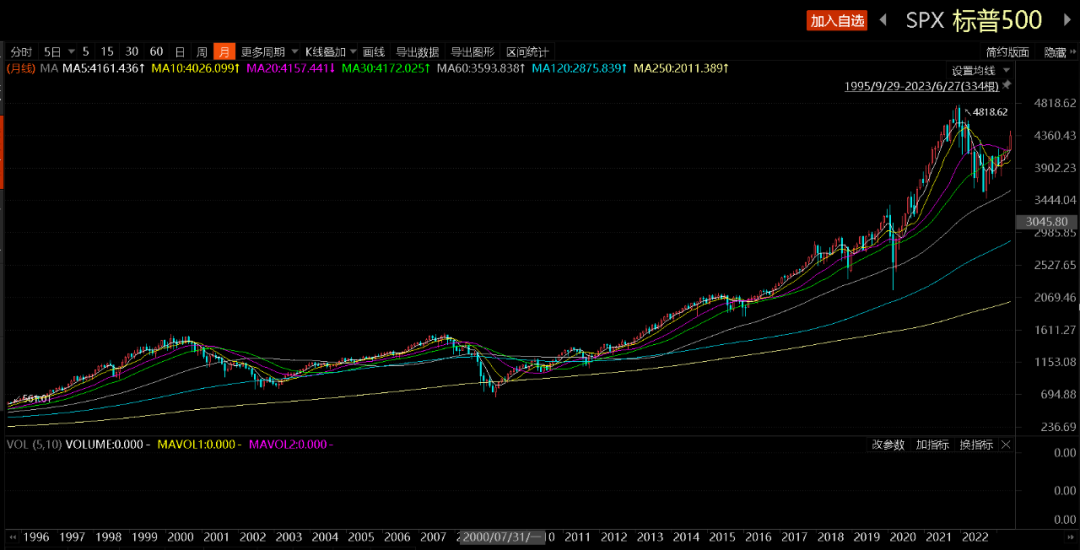Click year 2022 on timeline axis
1080x550 pixels.
[x=973, y=537]
